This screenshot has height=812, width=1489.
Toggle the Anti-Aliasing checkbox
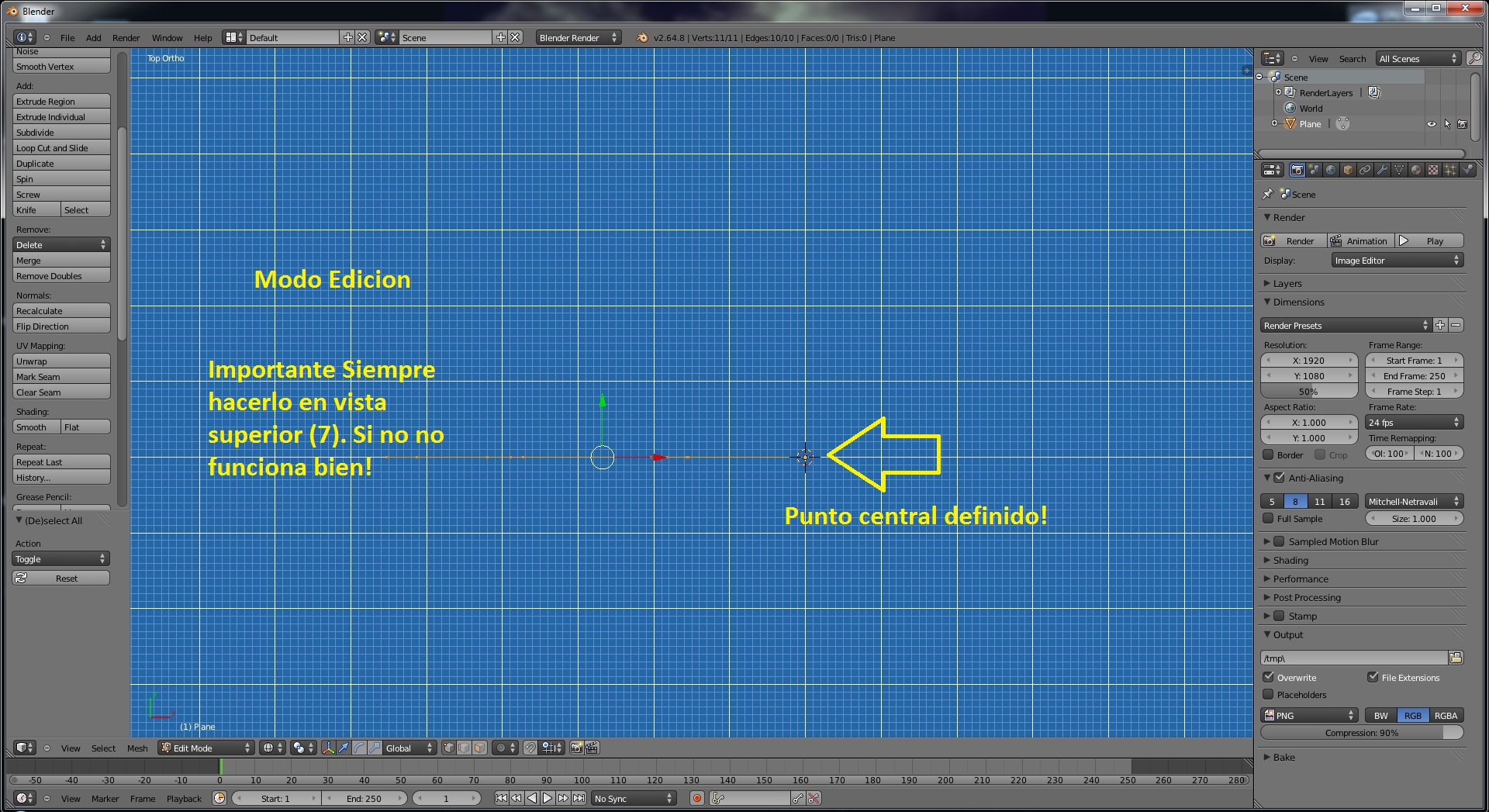tap(1280, 478)
